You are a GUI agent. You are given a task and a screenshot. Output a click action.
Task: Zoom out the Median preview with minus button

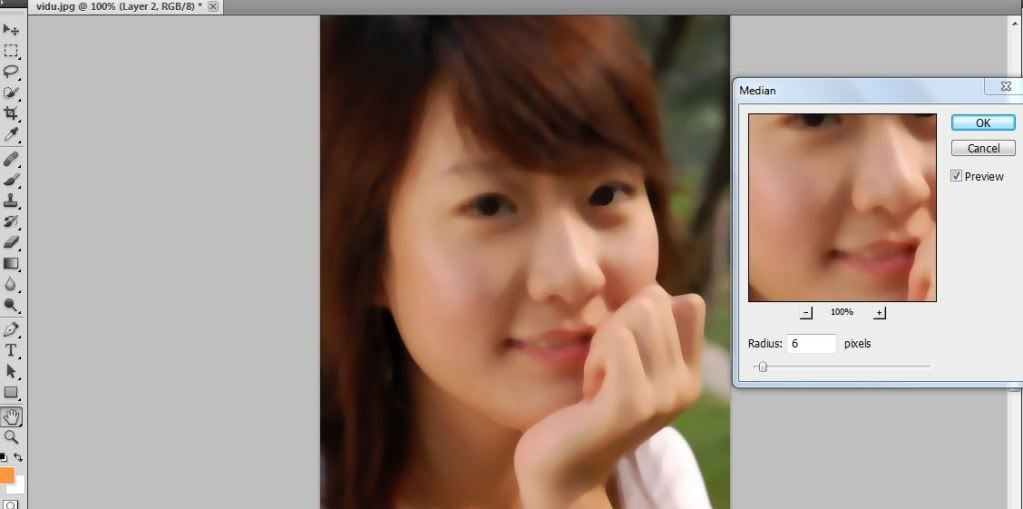(807, 313)
